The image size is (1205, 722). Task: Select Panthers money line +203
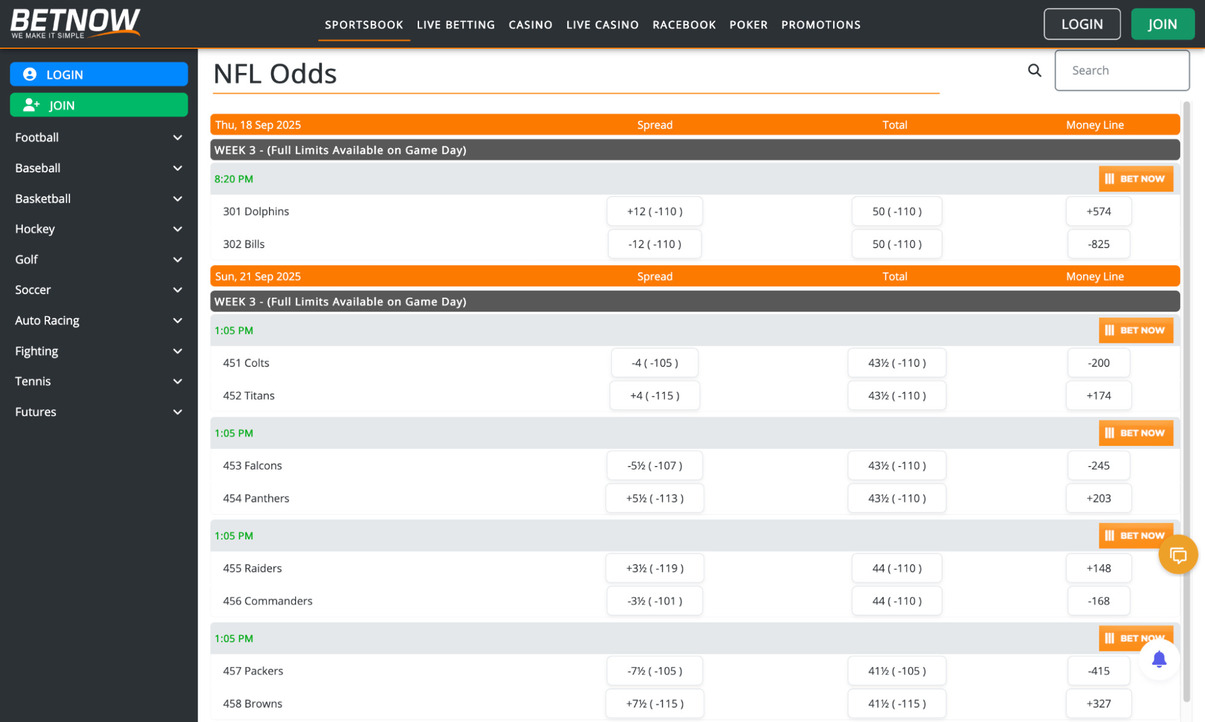[1099, 499]
